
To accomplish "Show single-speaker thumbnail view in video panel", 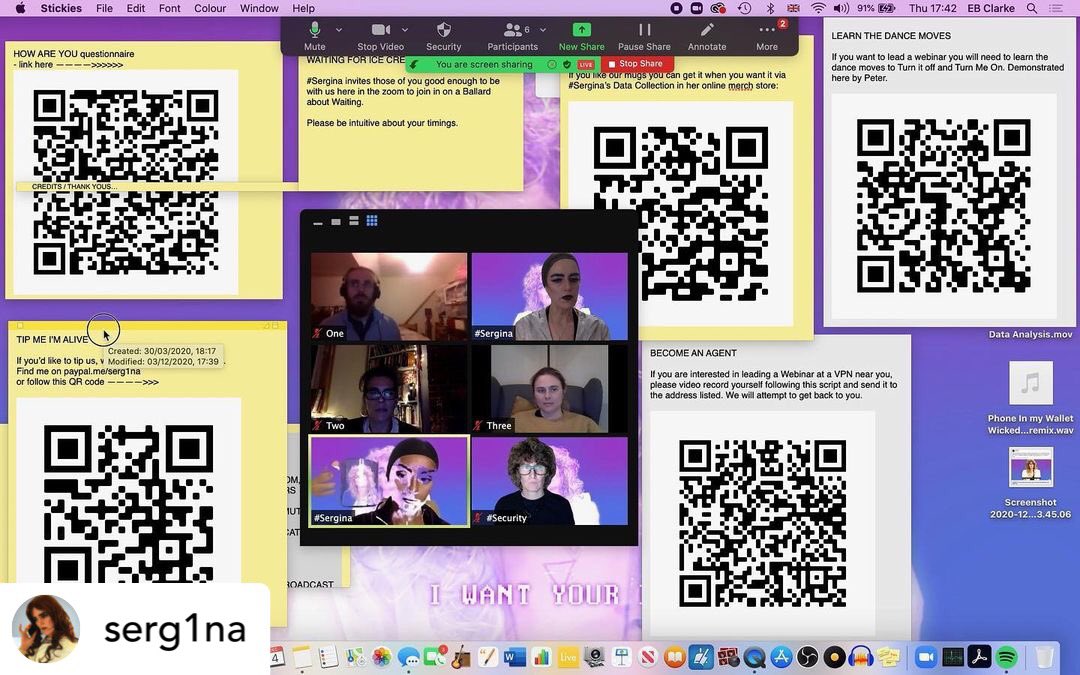I will coord(336,222).
